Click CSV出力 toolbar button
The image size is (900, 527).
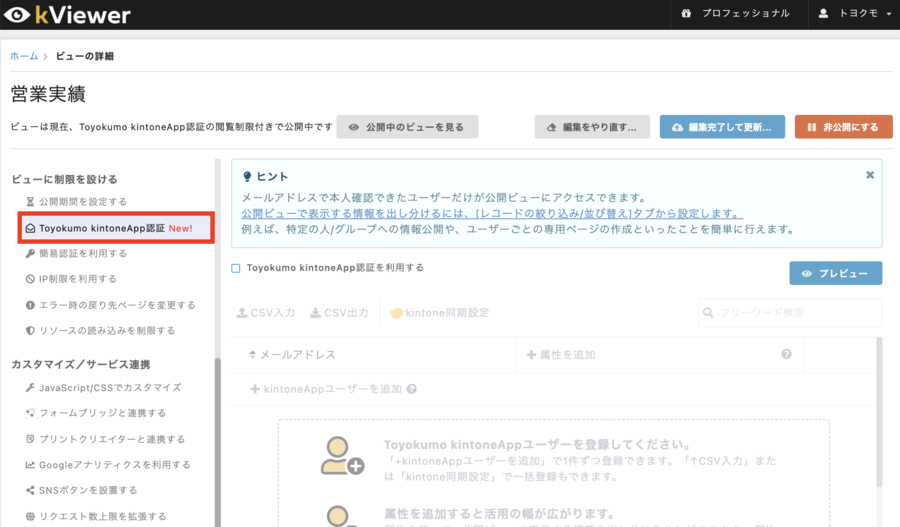339,313
